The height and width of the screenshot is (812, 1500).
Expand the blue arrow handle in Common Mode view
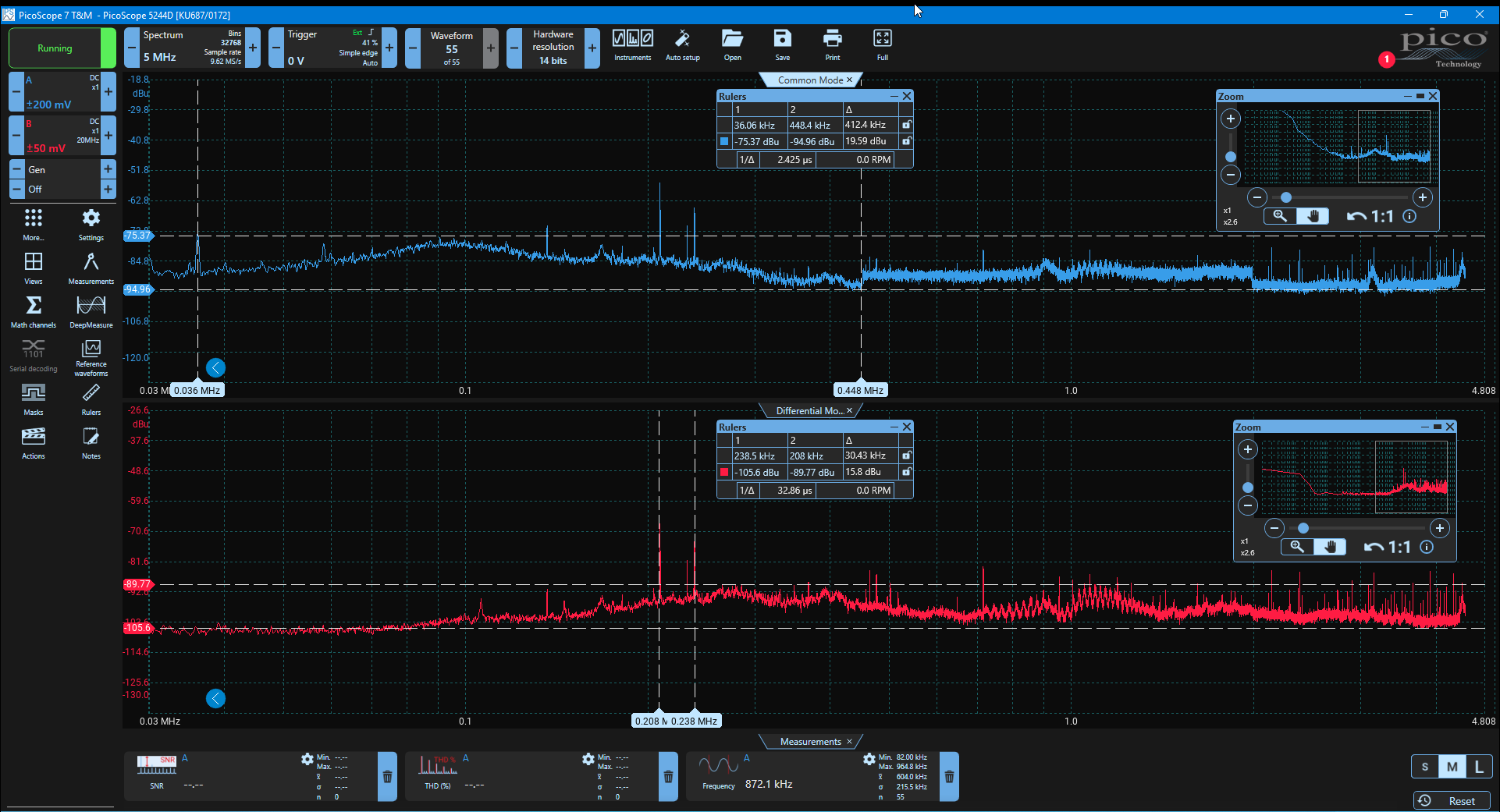click(x=215, y=367)
